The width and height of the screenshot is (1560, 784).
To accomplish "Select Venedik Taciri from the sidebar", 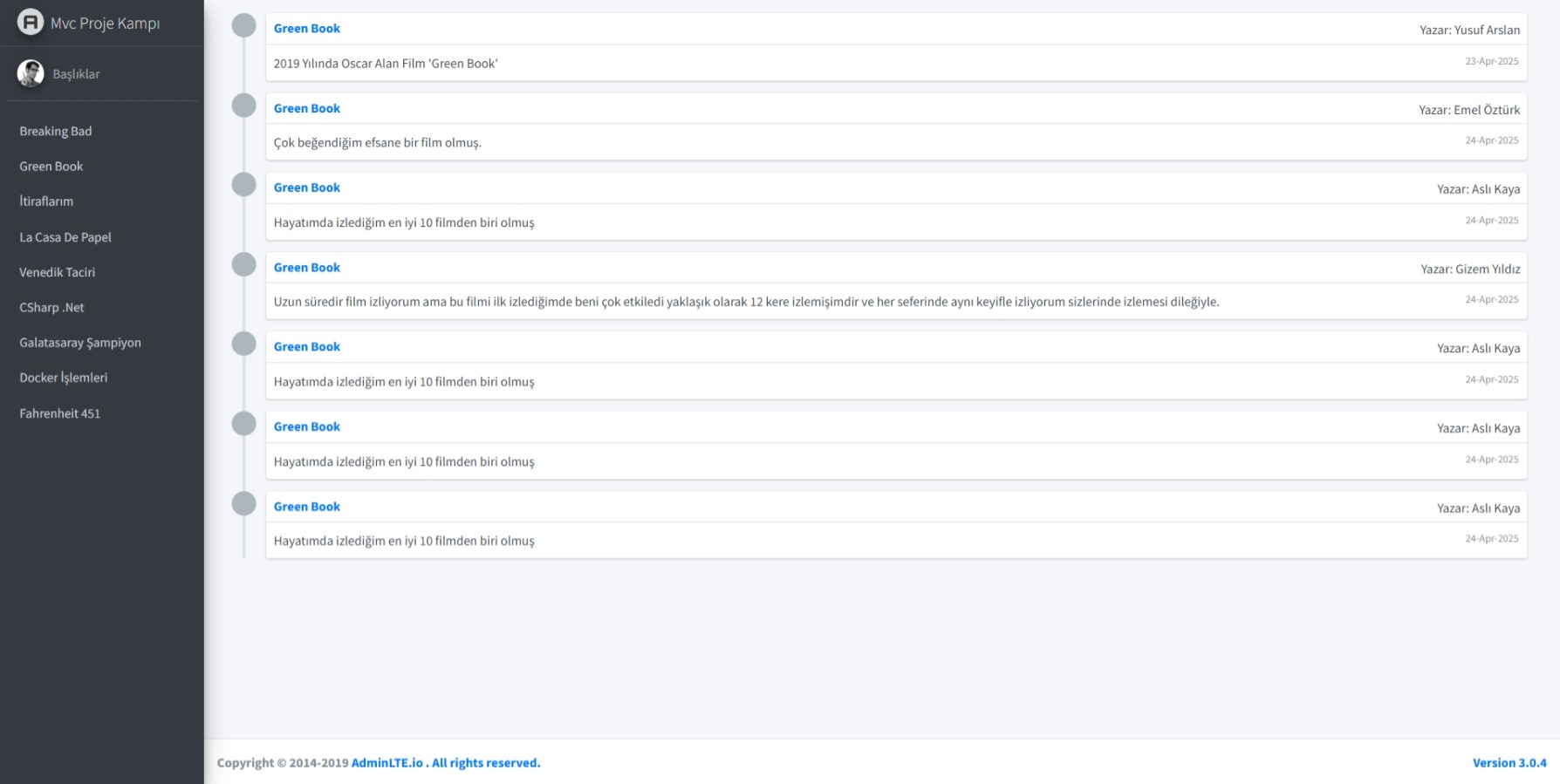I will click(x=58, y=272).
